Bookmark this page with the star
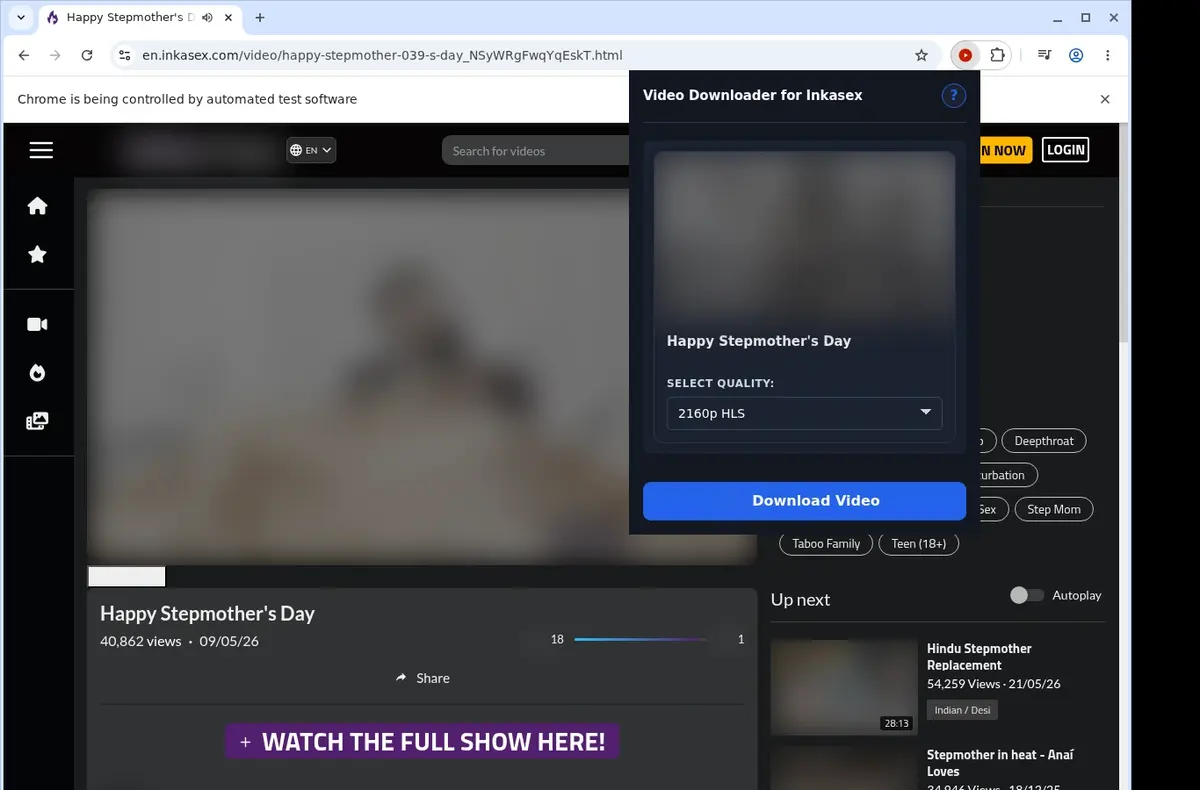This screenshot has height=790, width=1200. (921, 56)
